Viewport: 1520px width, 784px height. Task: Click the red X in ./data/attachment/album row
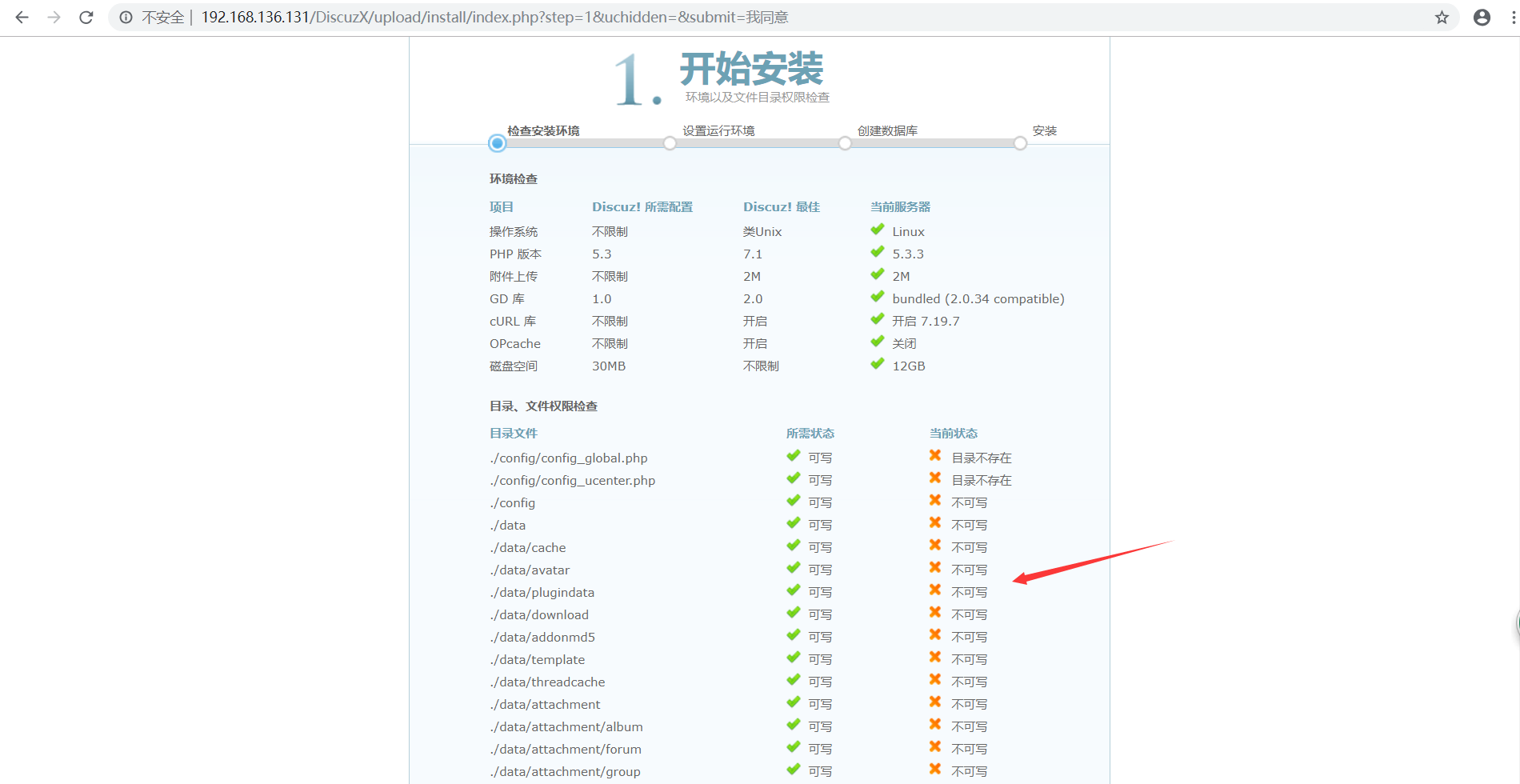[x=934, y=724]
